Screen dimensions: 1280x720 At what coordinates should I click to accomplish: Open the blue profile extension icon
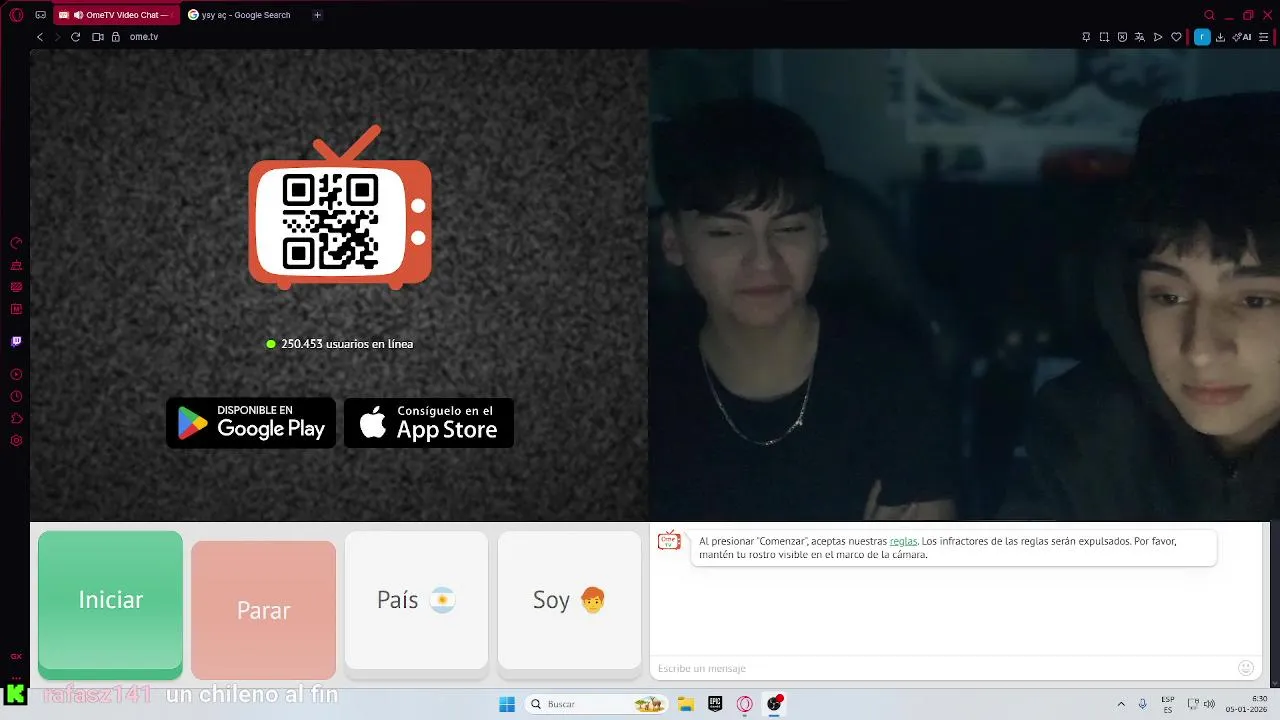pyautogui.click(x=1202, y=37)
